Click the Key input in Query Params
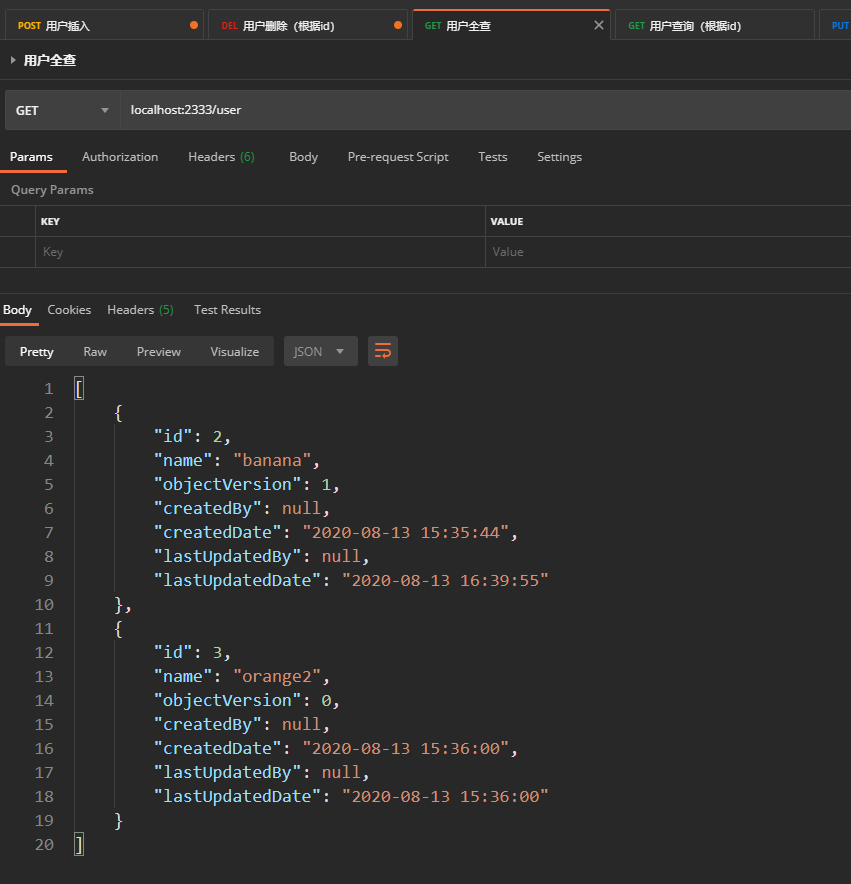The image size is (851, 884). [260, 252]
